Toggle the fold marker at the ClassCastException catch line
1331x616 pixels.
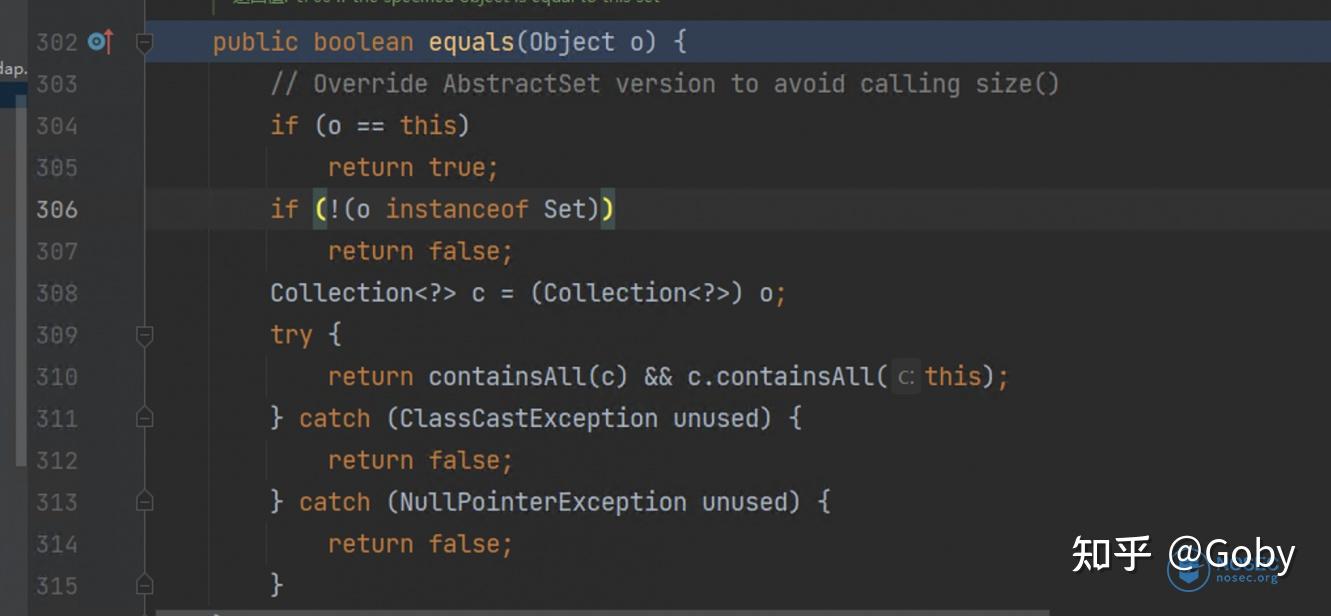144,418
